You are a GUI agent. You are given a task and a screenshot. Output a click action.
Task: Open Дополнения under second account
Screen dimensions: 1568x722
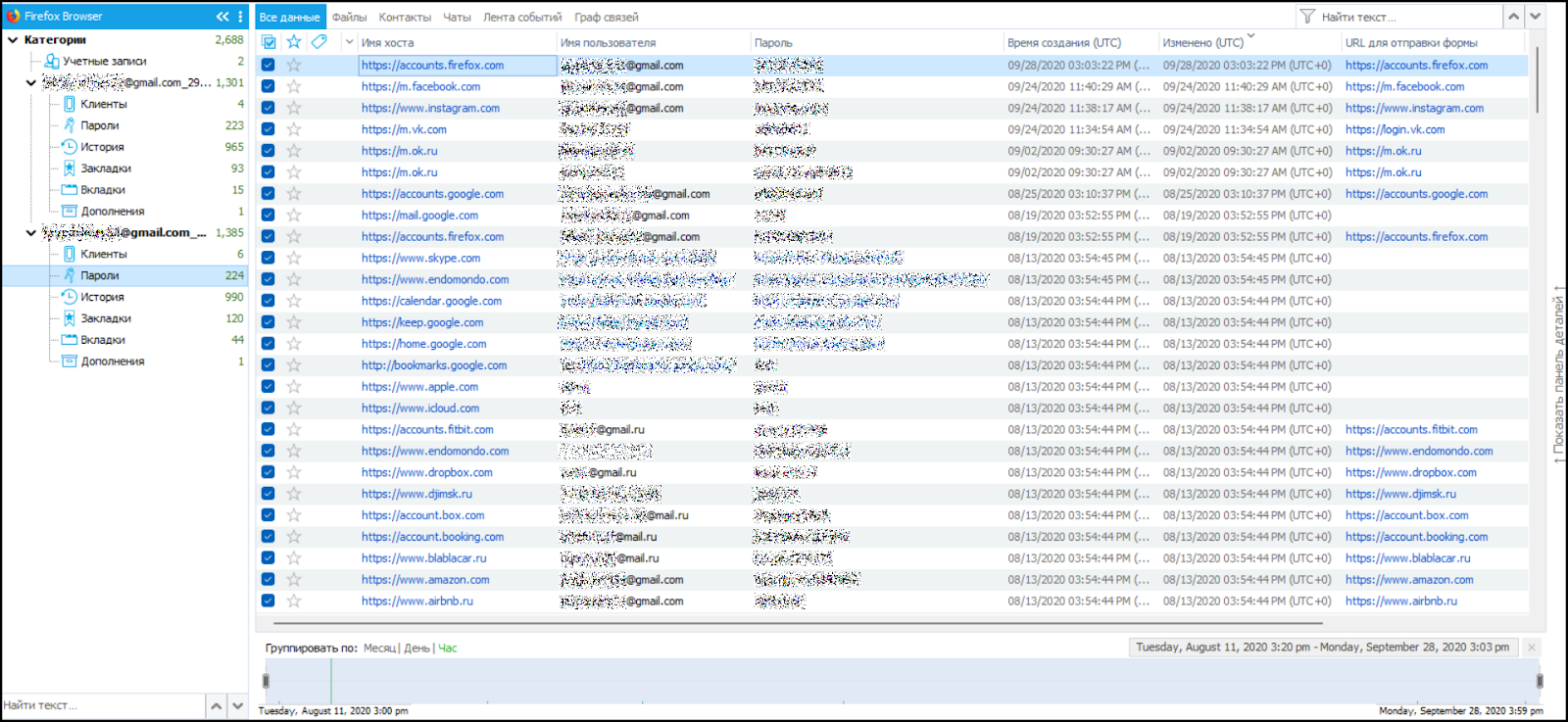(x=113, y=361)
